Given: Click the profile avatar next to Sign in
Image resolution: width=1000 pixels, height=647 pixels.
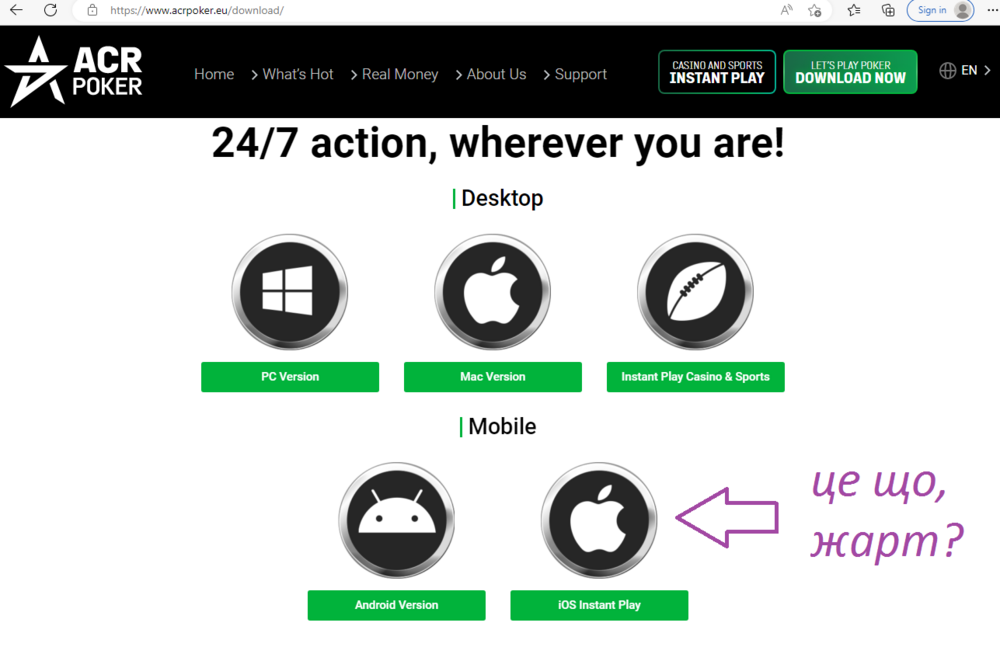Looking at the screenshot, I should (x=962, y=10).
